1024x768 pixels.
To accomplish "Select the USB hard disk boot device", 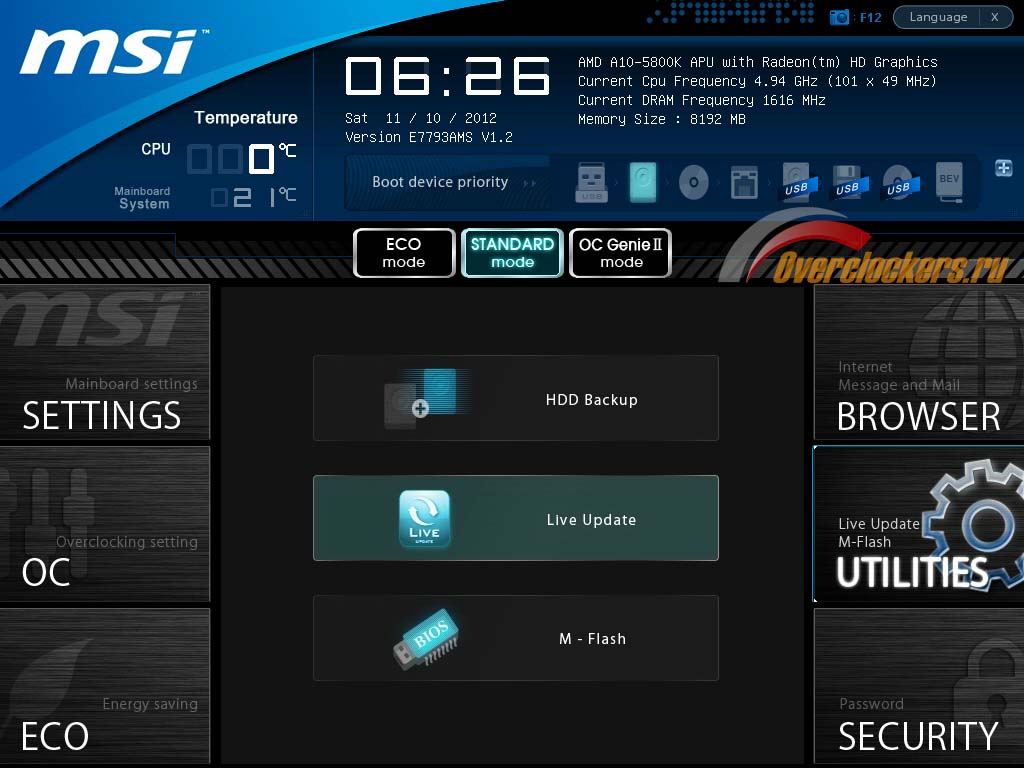I will [799, 182].
